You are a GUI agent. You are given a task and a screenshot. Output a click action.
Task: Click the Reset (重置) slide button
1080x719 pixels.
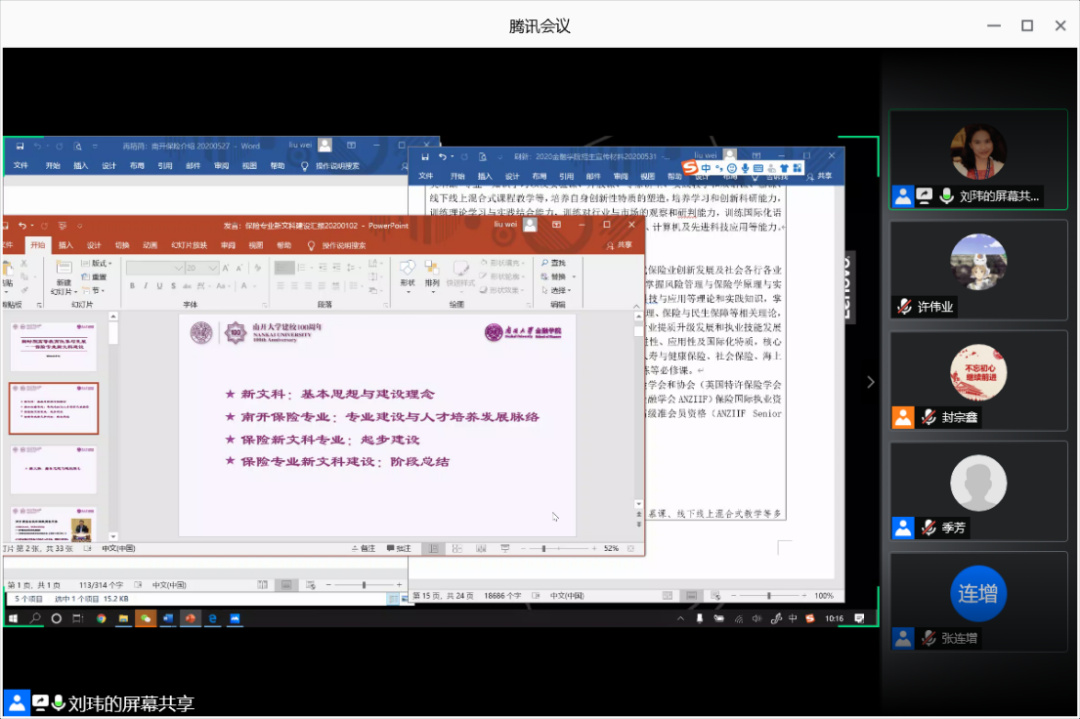click(x=94, y=277)
